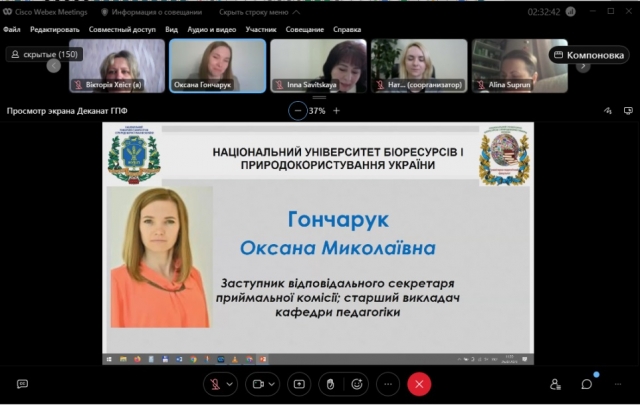Click Скрыть строку меню
Screen dimensions: 640x405
[x=260, y=12]
